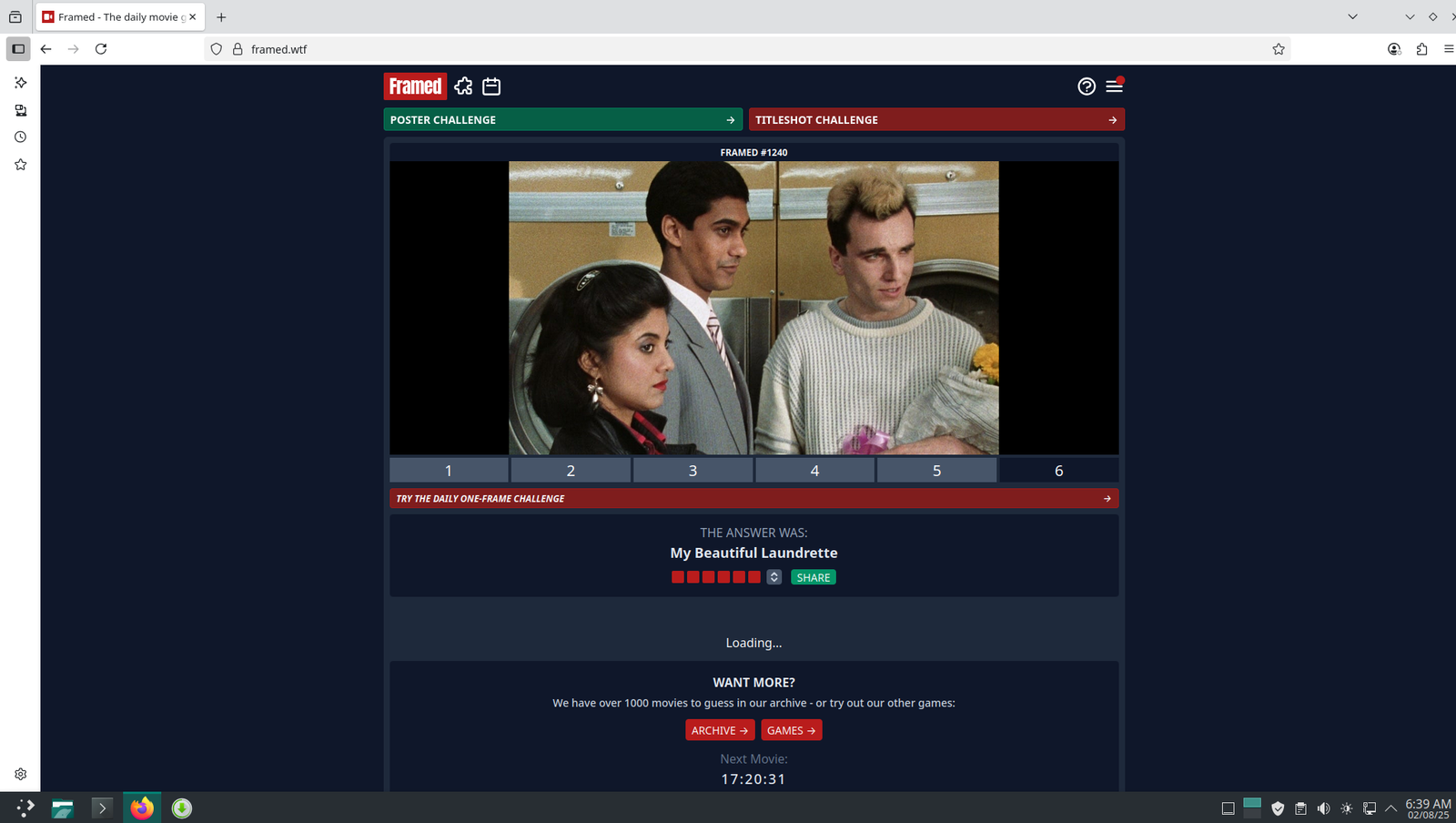The image size is (1456, 823).
Task: Launch the file manager from taskbar
Action: [63, 808]
